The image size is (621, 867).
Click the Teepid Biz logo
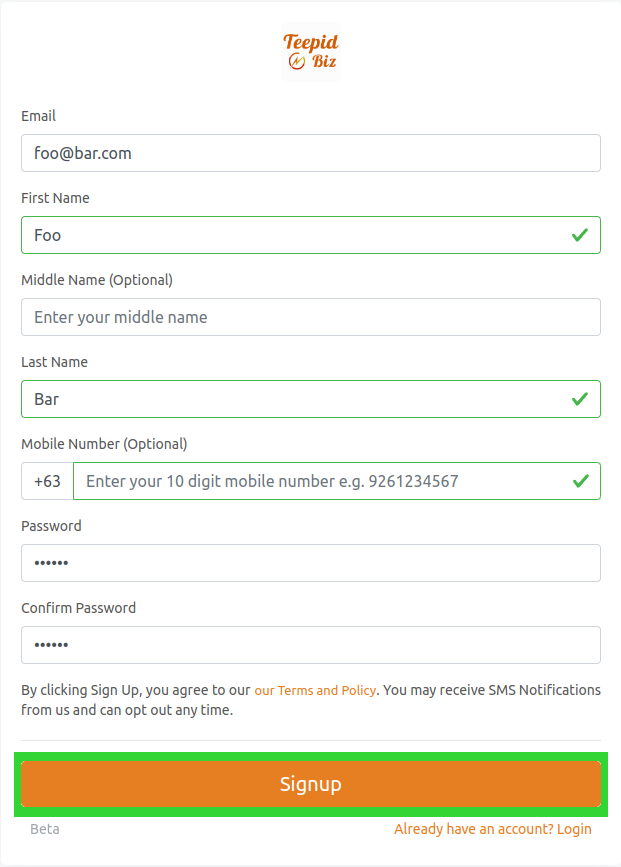click(311, 53)
